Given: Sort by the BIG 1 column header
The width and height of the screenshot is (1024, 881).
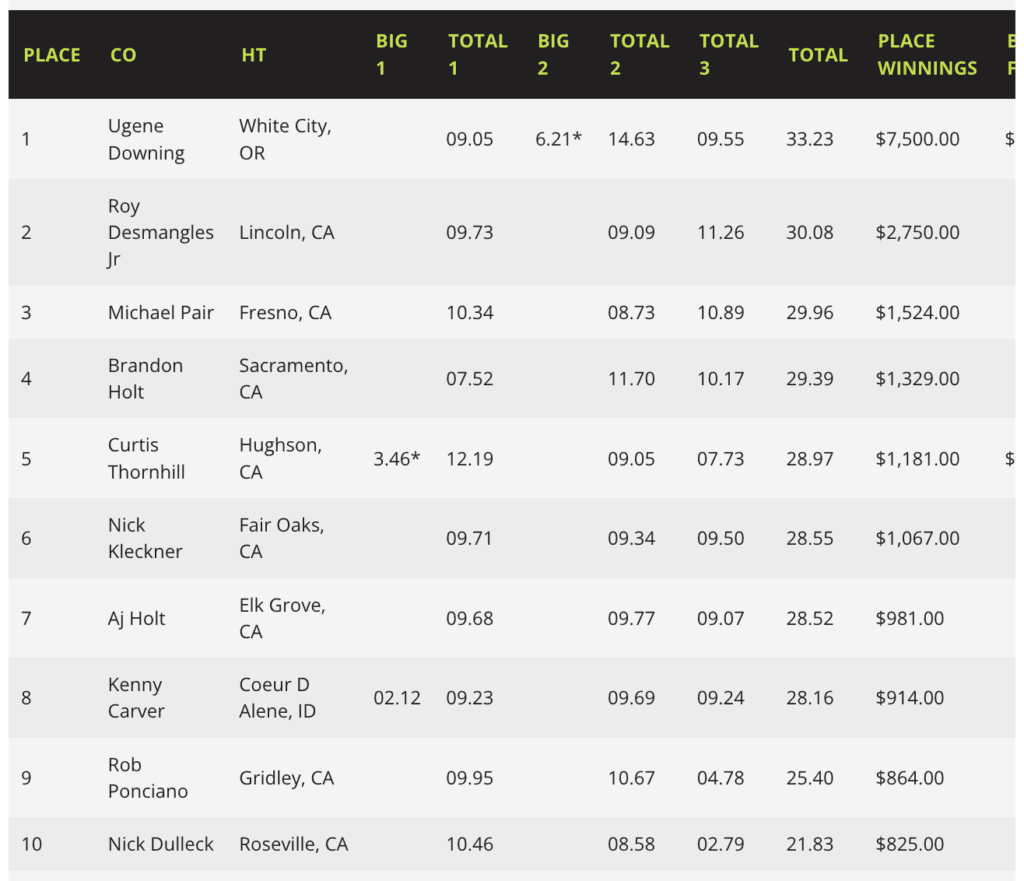Looking at the screenshot, I should pos(391,55).
